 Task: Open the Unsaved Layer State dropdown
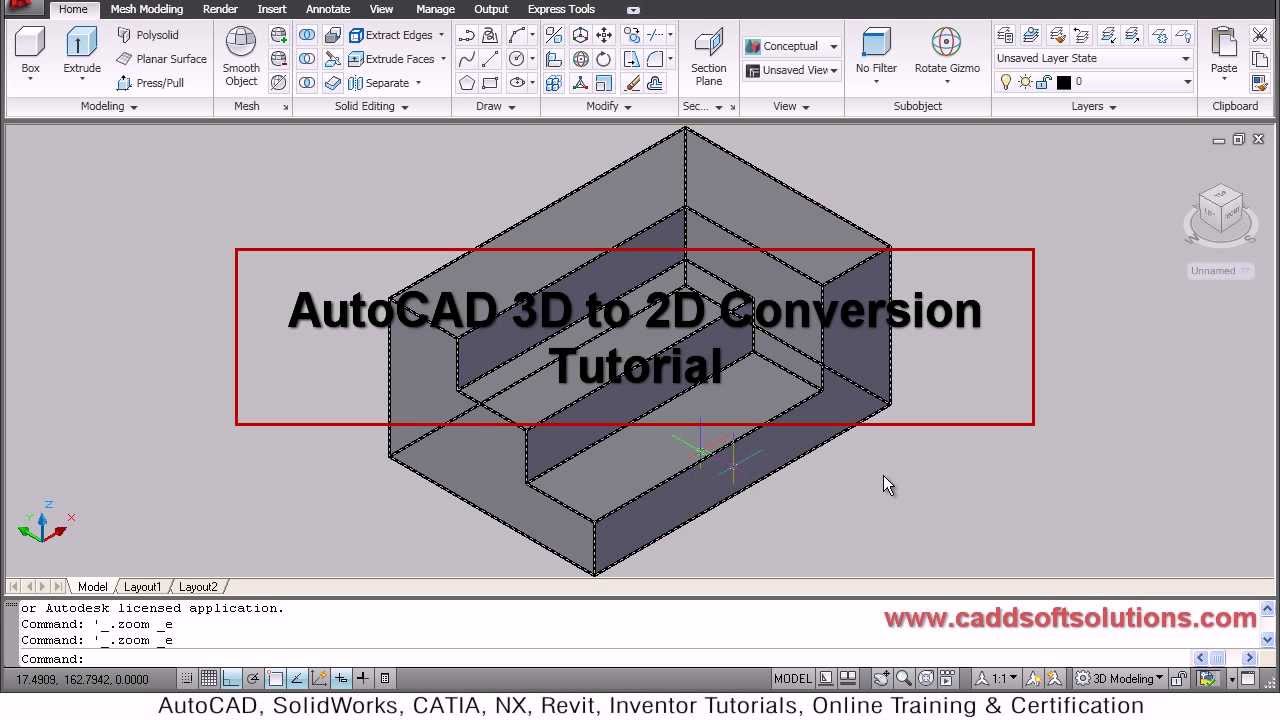pos(1094,58)
